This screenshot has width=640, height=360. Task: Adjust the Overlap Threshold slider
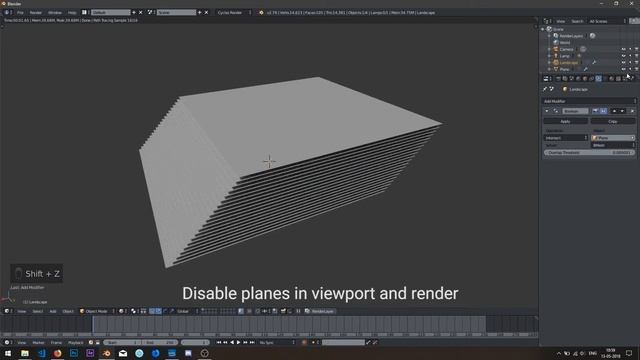point(589,153)
